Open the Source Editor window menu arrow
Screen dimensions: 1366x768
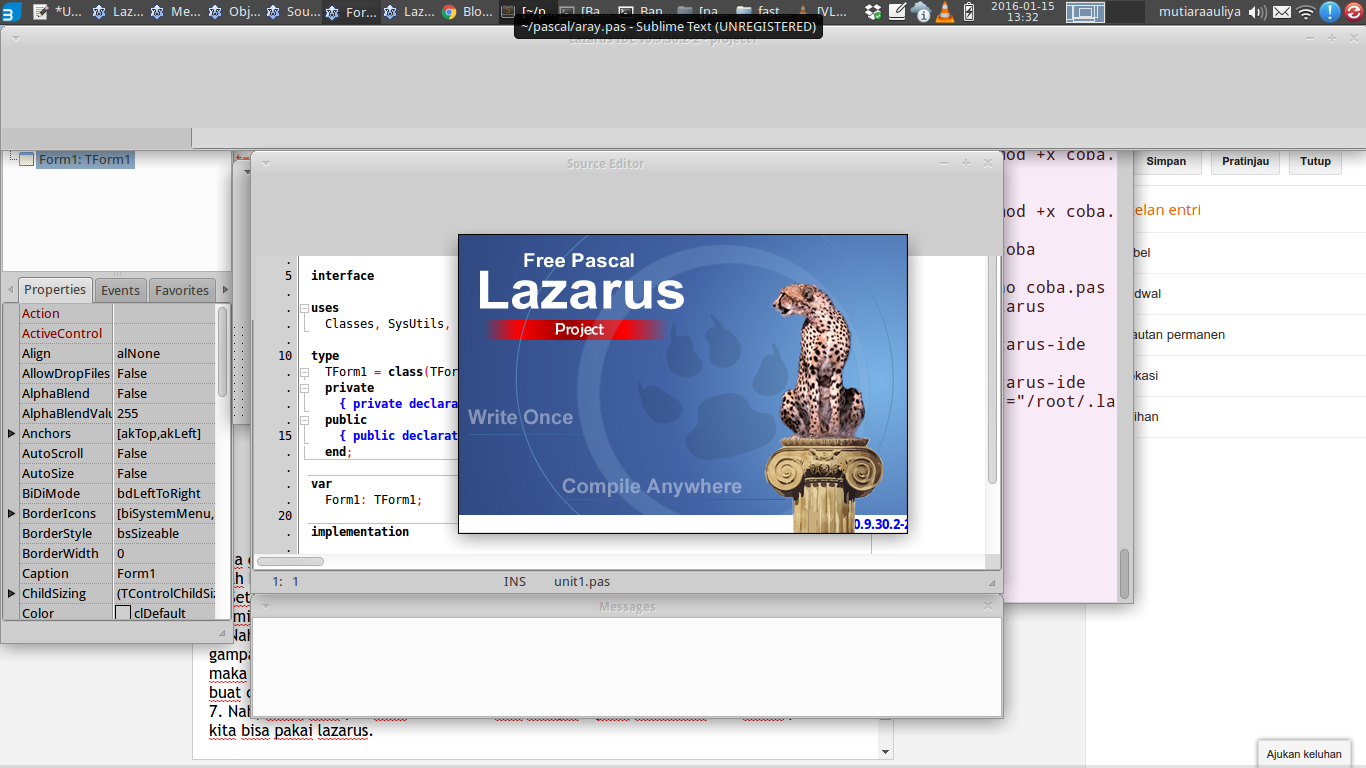(x=266, y=163)
